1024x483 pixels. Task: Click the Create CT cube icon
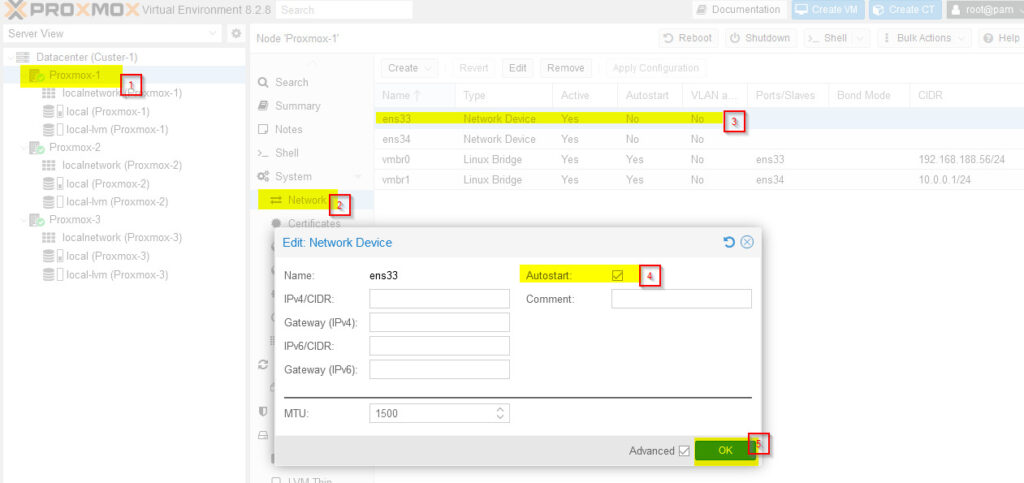point(879,10)
